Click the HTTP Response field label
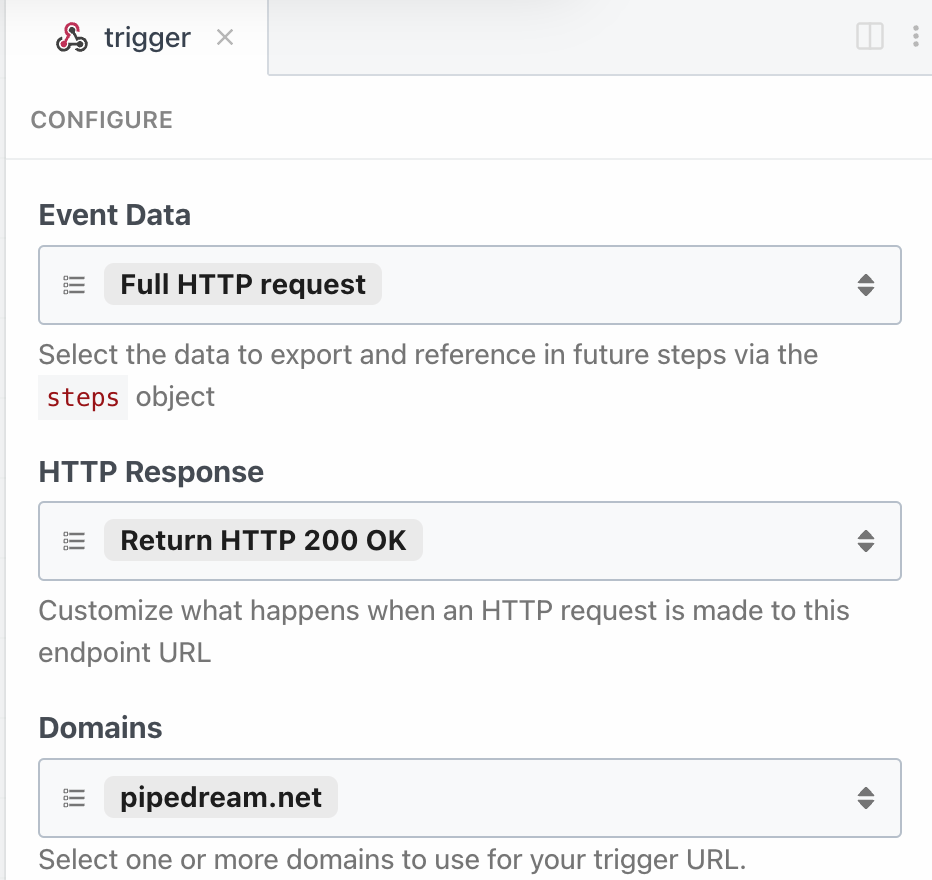The width and height of the screenshot is (932, 880). (151, 472)
